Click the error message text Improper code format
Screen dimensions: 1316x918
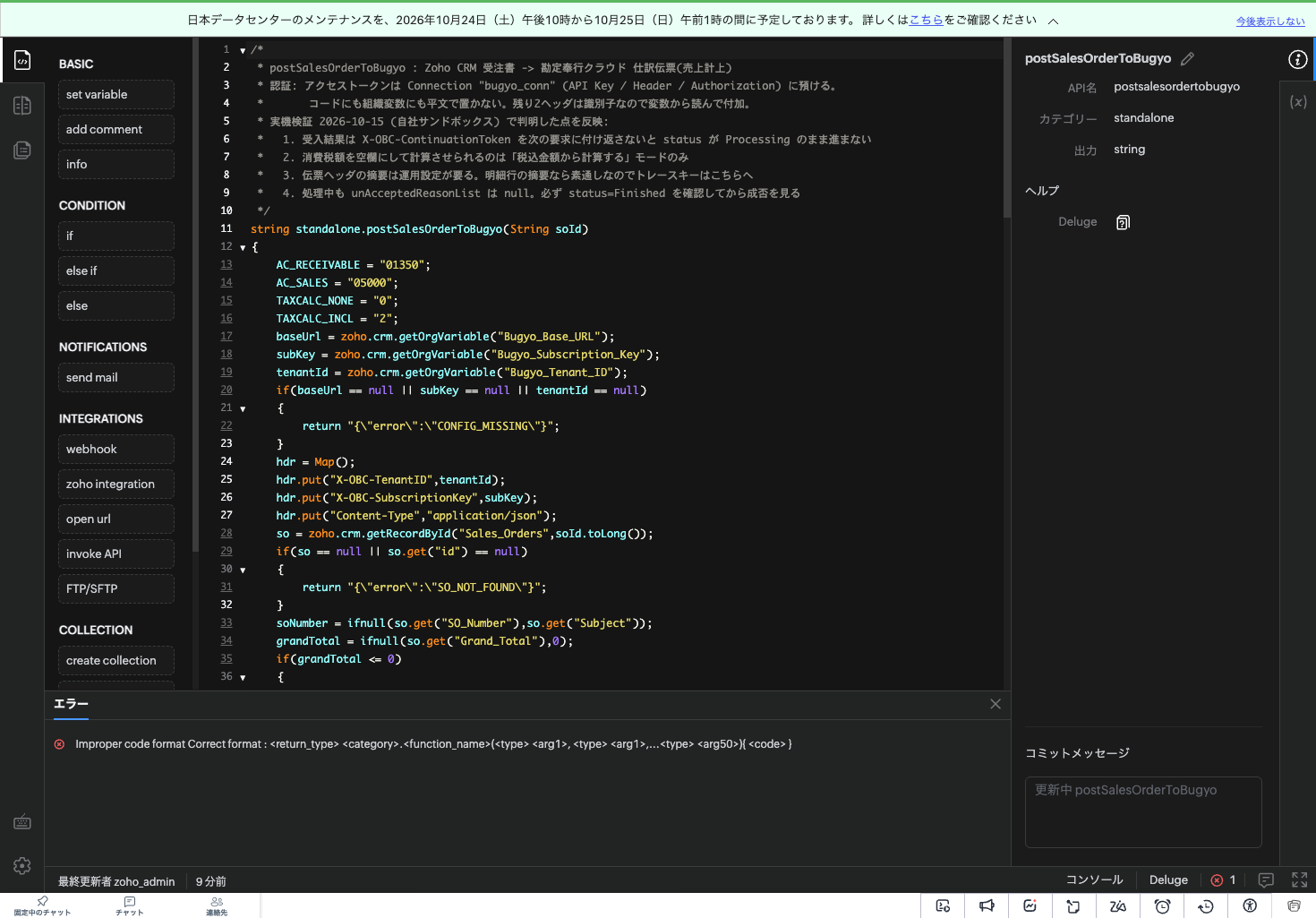pyautogui.click(x=433, y=744)
